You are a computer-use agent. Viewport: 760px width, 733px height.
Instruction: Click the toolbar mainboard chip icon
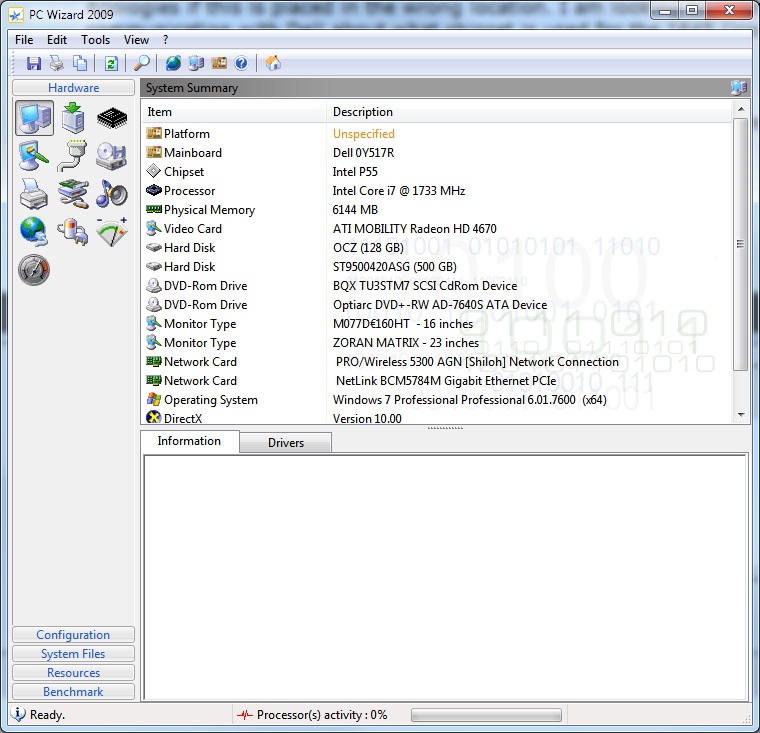(x=219, y=63)
